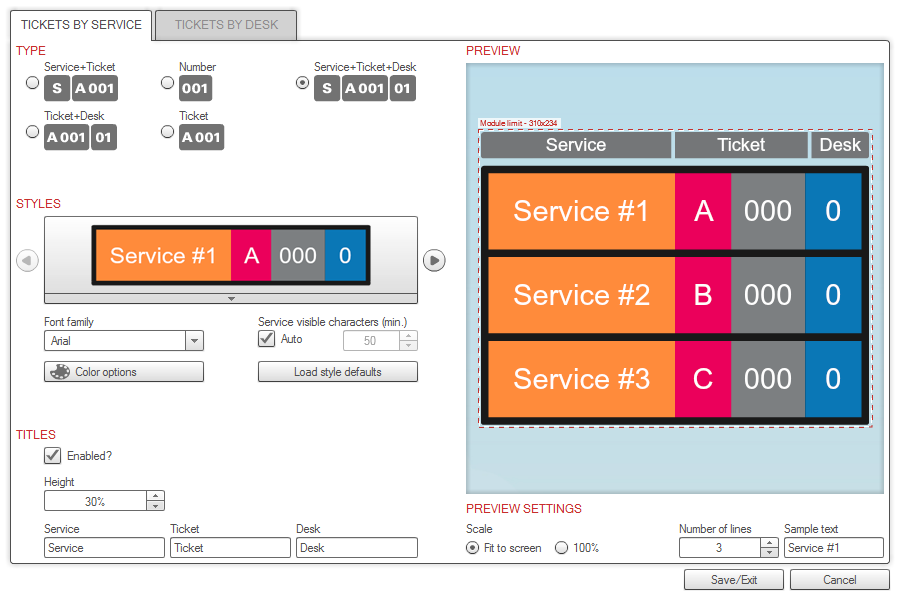900x600 pixels.
Task: Click Service #1 orange cell in preview
Action: (581, 211)
